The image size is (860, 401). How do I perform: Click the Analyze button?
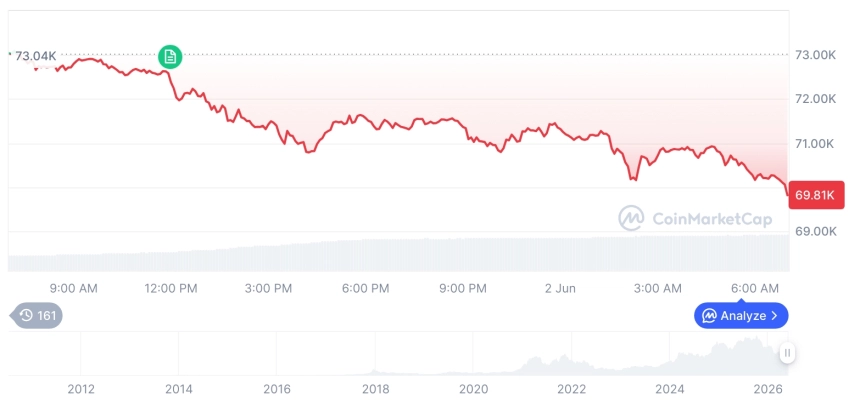[x=741, y=316]
